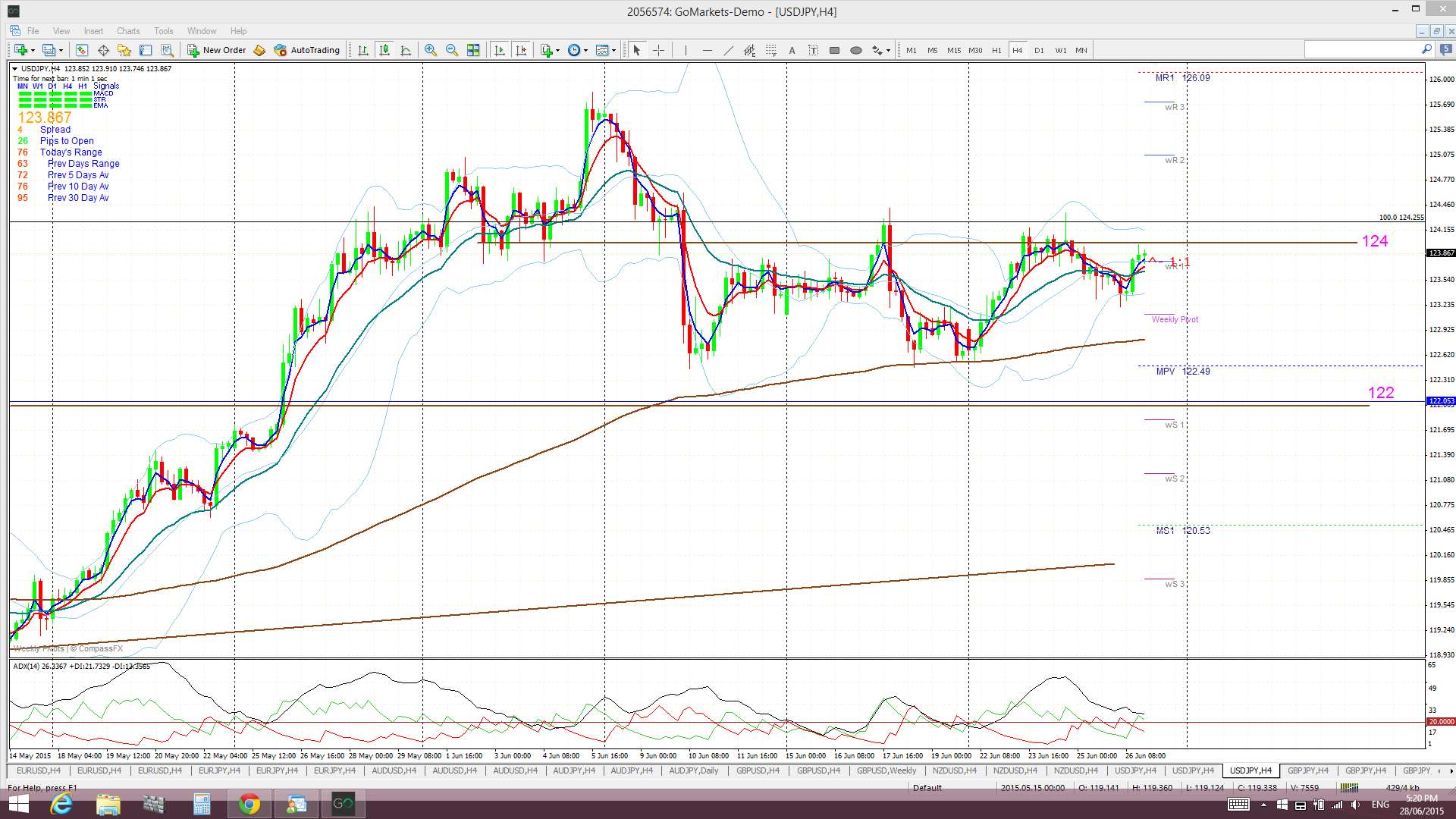Screen dimensions: 1456x819
Task: Toggle chart shift button
Action: click(521, 50)
